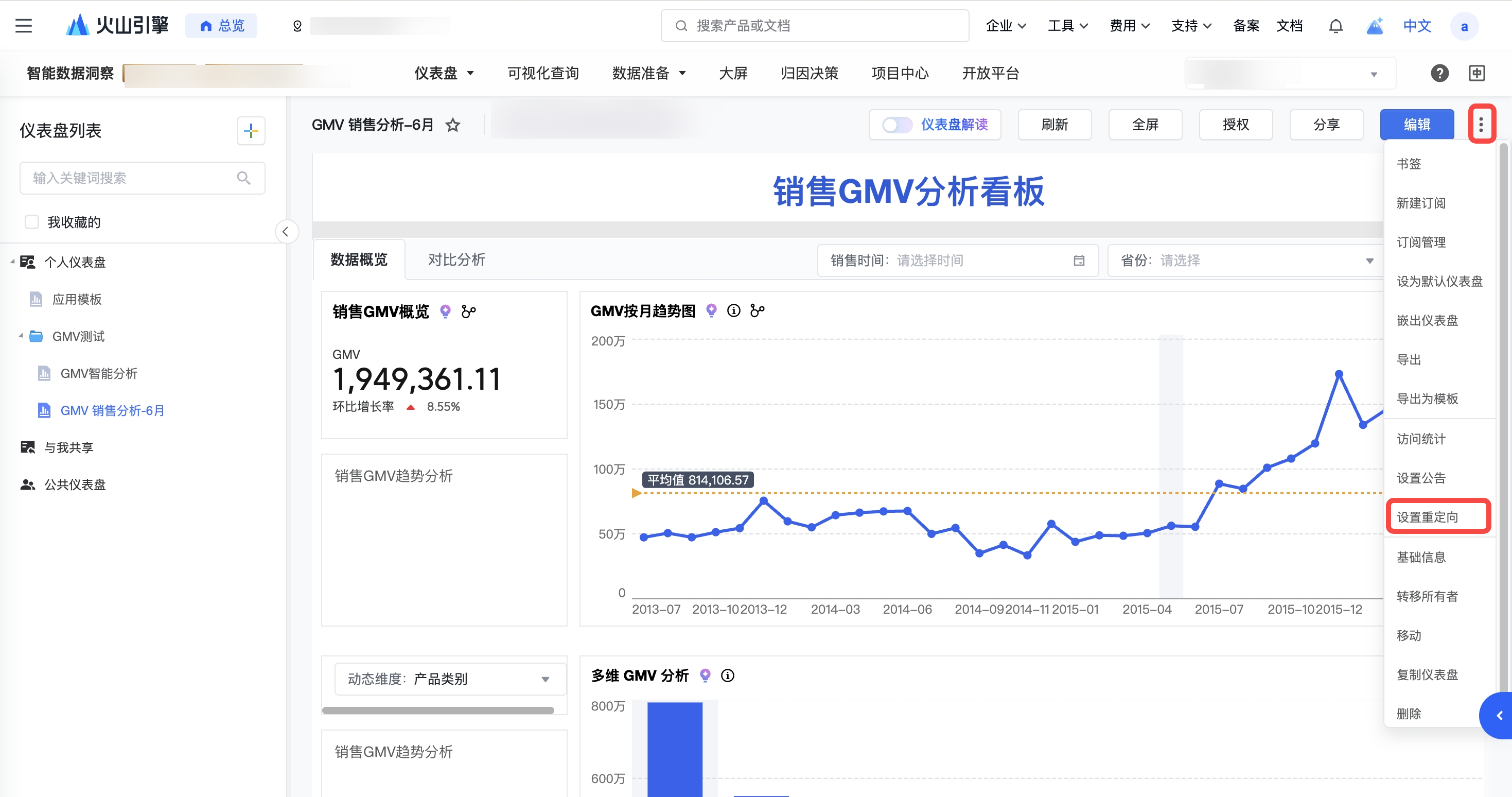The height and width of the screenshot is (797, 1512).
Task: Click the star favorite icon beside dashboard title
Action: 452,125
